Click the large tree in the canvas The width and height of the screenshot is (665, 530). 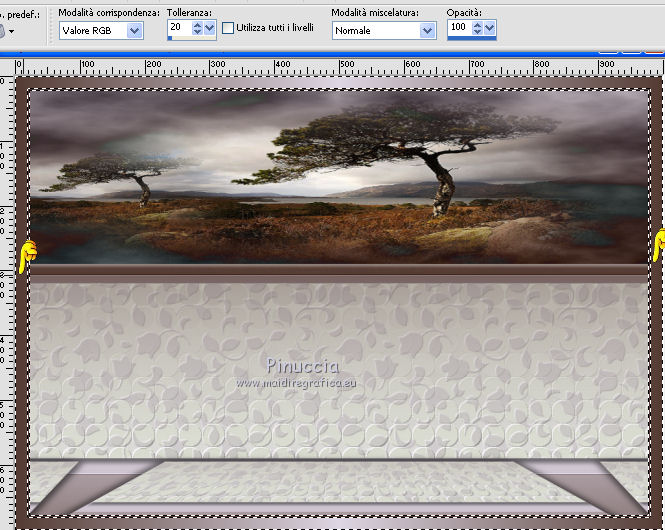coord(397,157)
